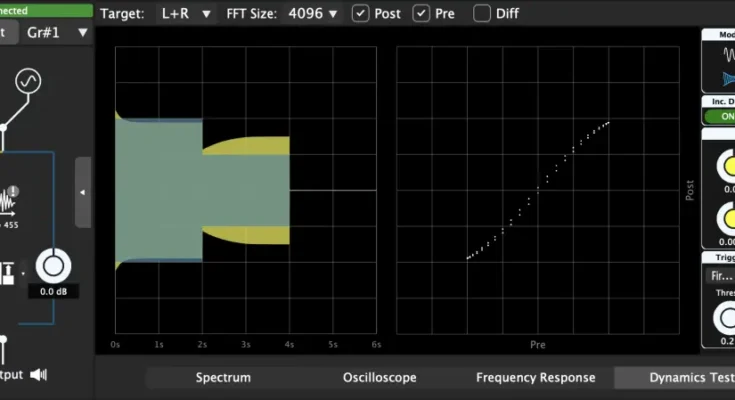The image size is (735, 400).
Task: Switch to the Oscilloscope tab
Action: tap(379, 377)
